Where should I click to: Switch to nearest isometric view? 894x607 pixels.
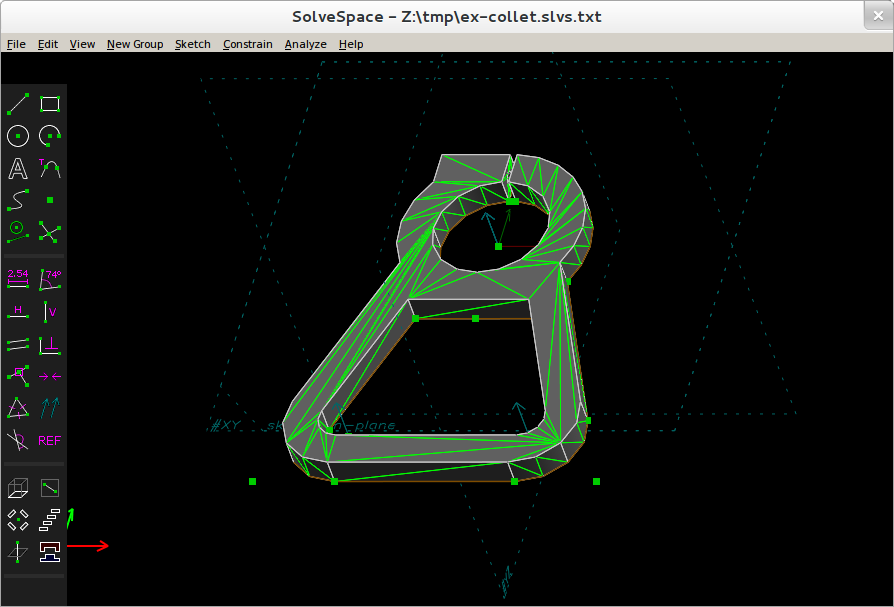(18, 488)
